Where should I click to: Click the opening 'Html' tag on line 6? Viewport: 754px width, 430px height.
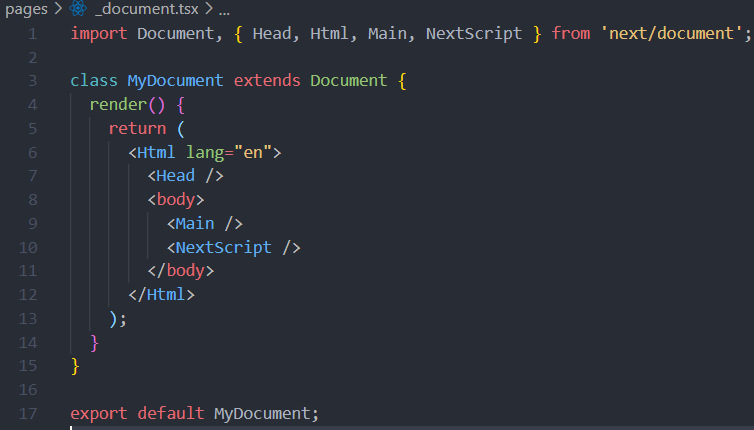156,152
